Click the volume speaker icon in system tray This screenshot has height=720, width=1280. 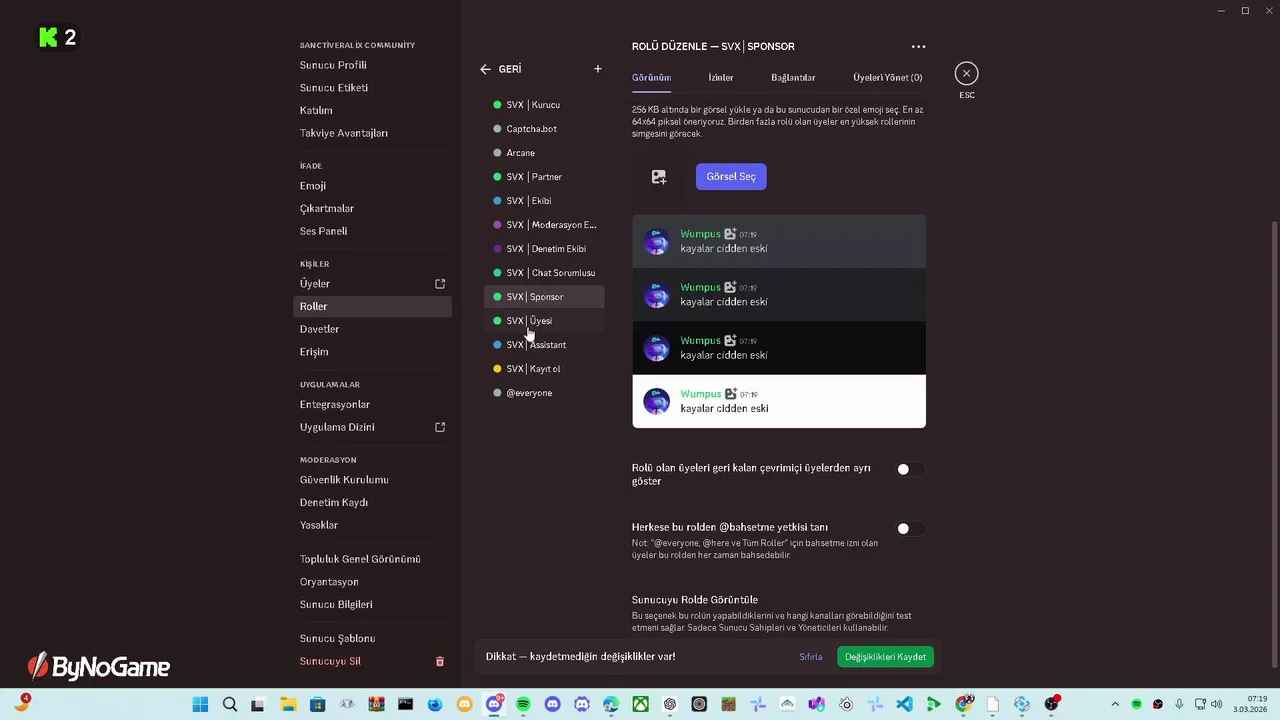(1216, 704)
